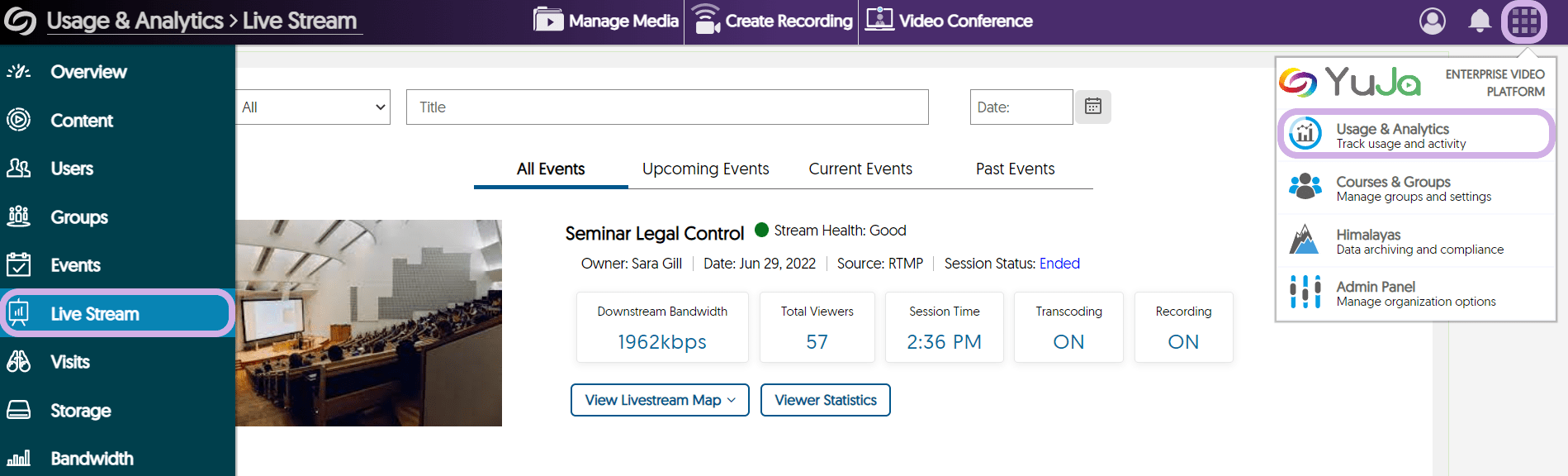Screen dimensions: 1568x476
Task: Open the date picker calendar icon
Action: click(1093, 107)
